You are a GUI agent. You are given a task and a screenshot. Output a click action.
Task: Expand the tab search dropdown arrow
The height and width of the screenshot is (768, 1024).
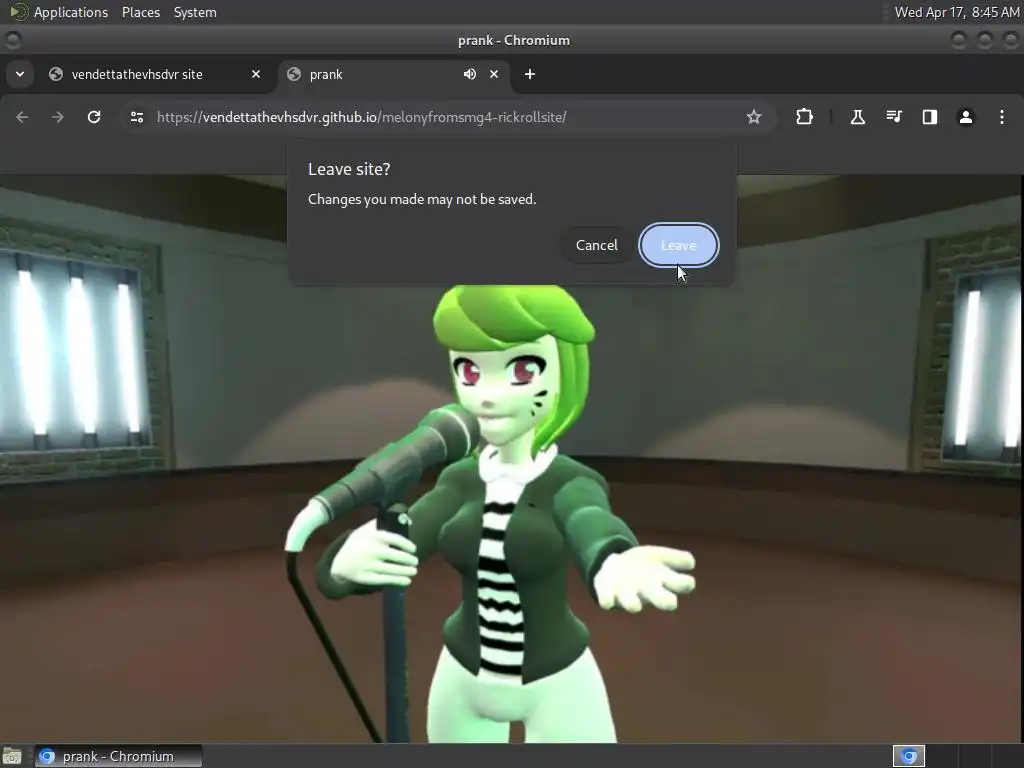pos(20,74)
